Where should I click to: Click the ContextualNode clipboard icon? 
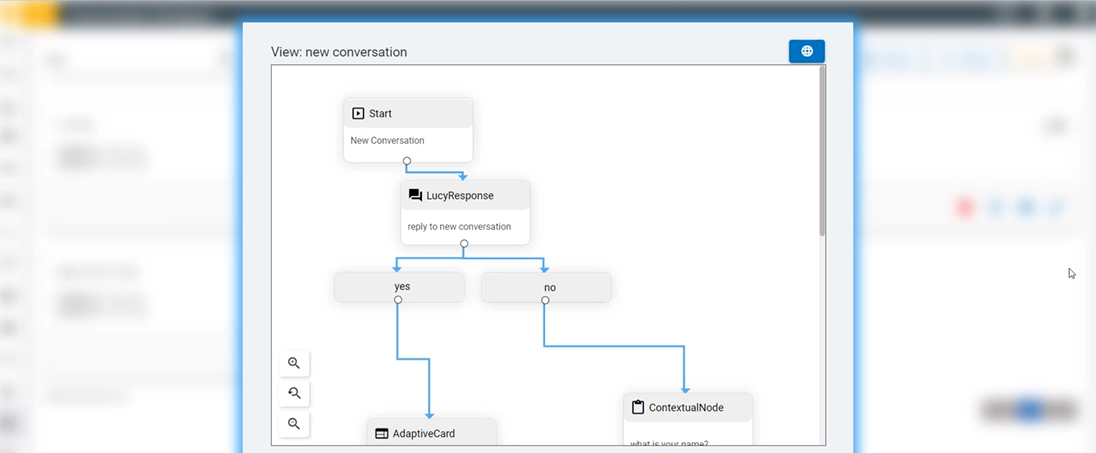(637, 407)
